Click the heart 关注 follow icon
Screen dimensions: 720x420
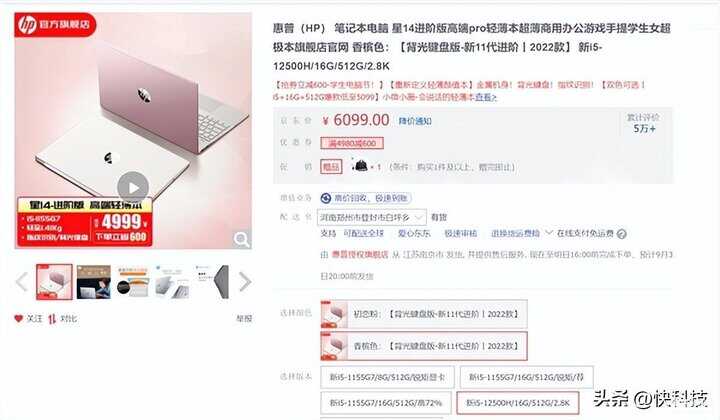click(18, 318)
